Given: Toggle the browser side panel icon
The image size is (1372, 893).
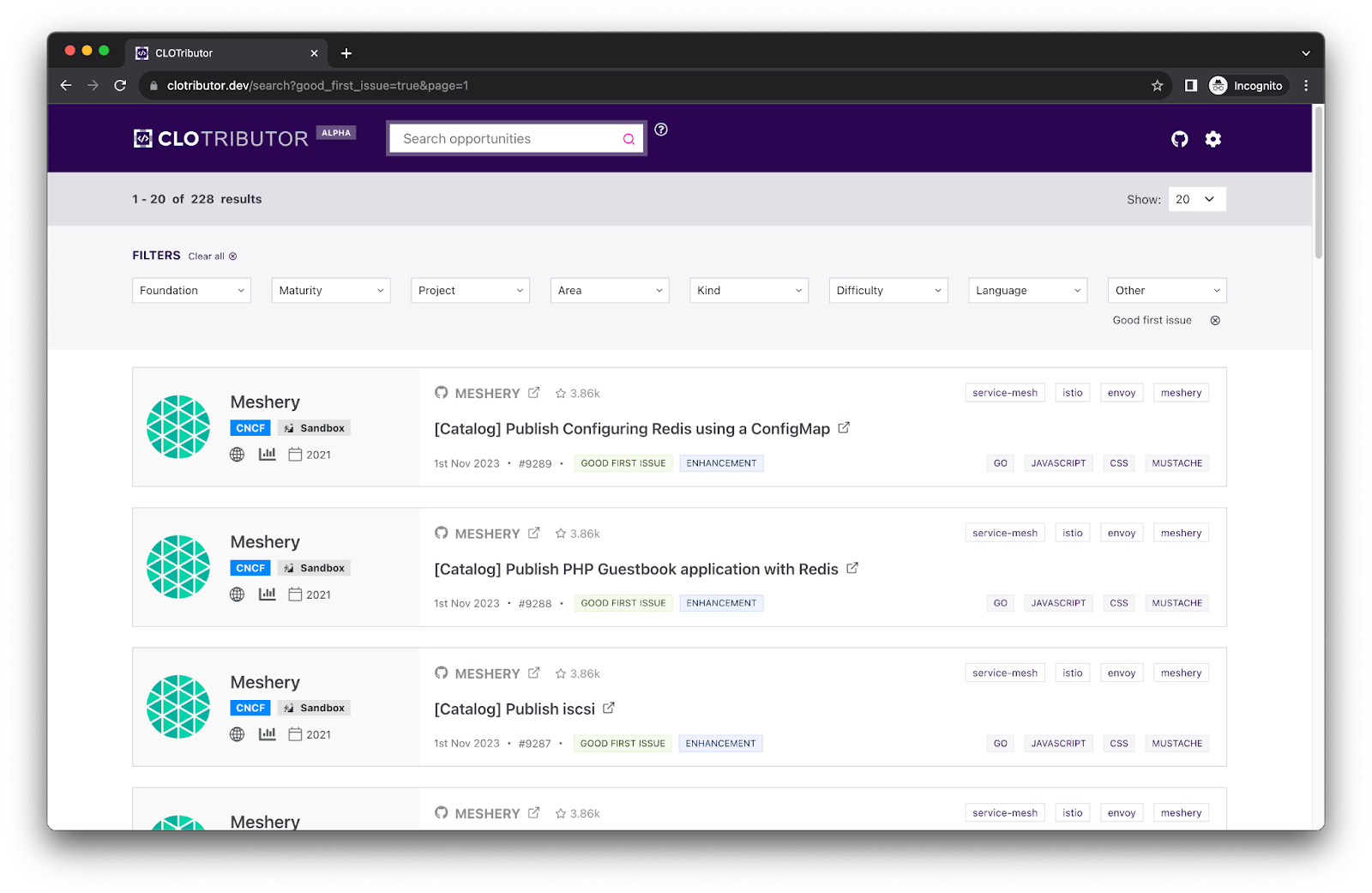Looking at the screenshot, I should coord(1191,86).
